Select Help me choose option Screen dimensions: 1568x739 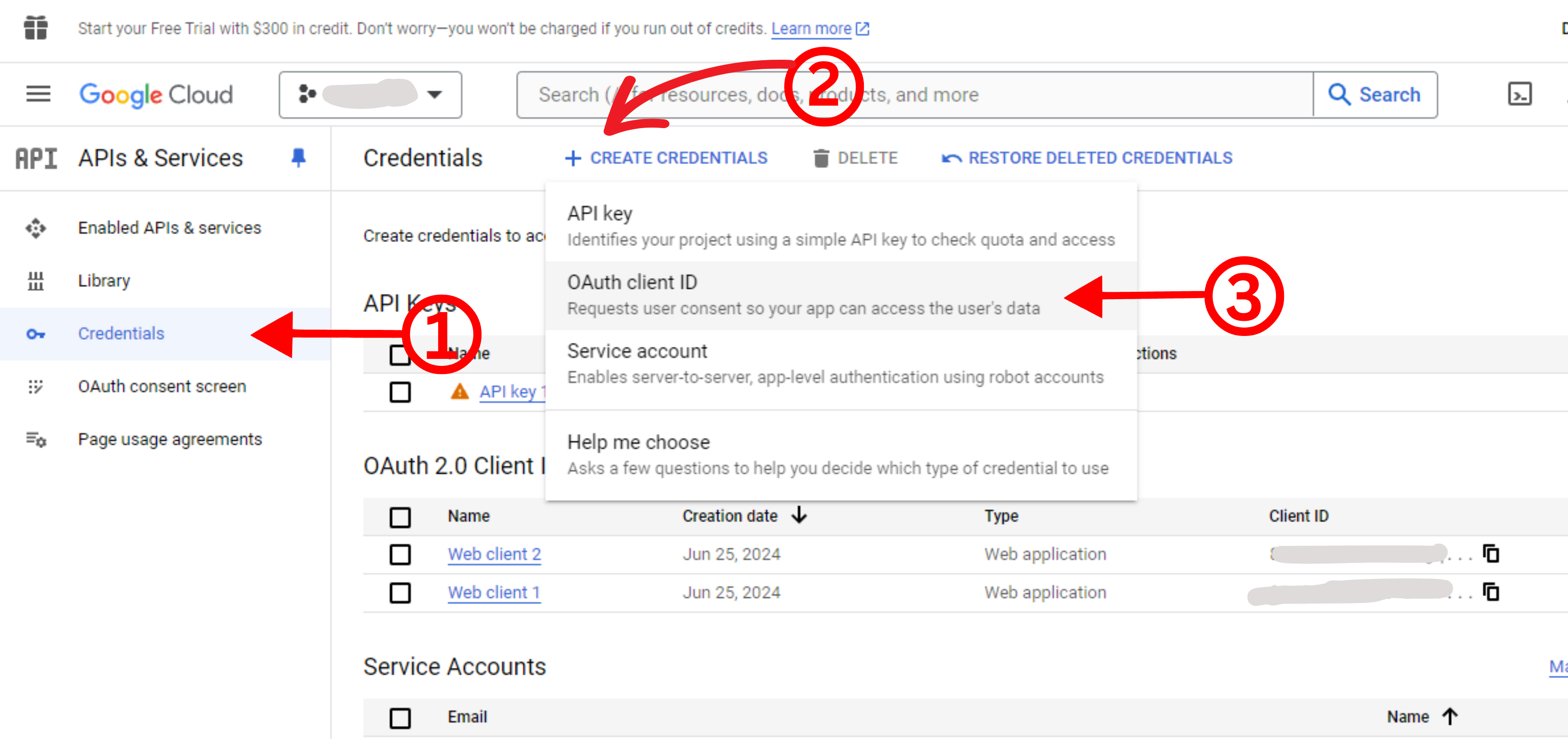pyautogui.click(x=841, y=455)
